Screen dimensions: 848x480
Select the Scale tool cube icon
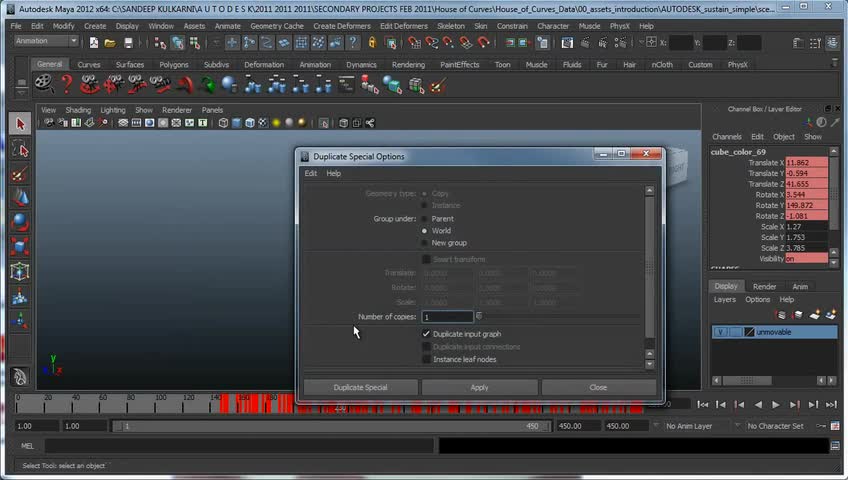20,247
